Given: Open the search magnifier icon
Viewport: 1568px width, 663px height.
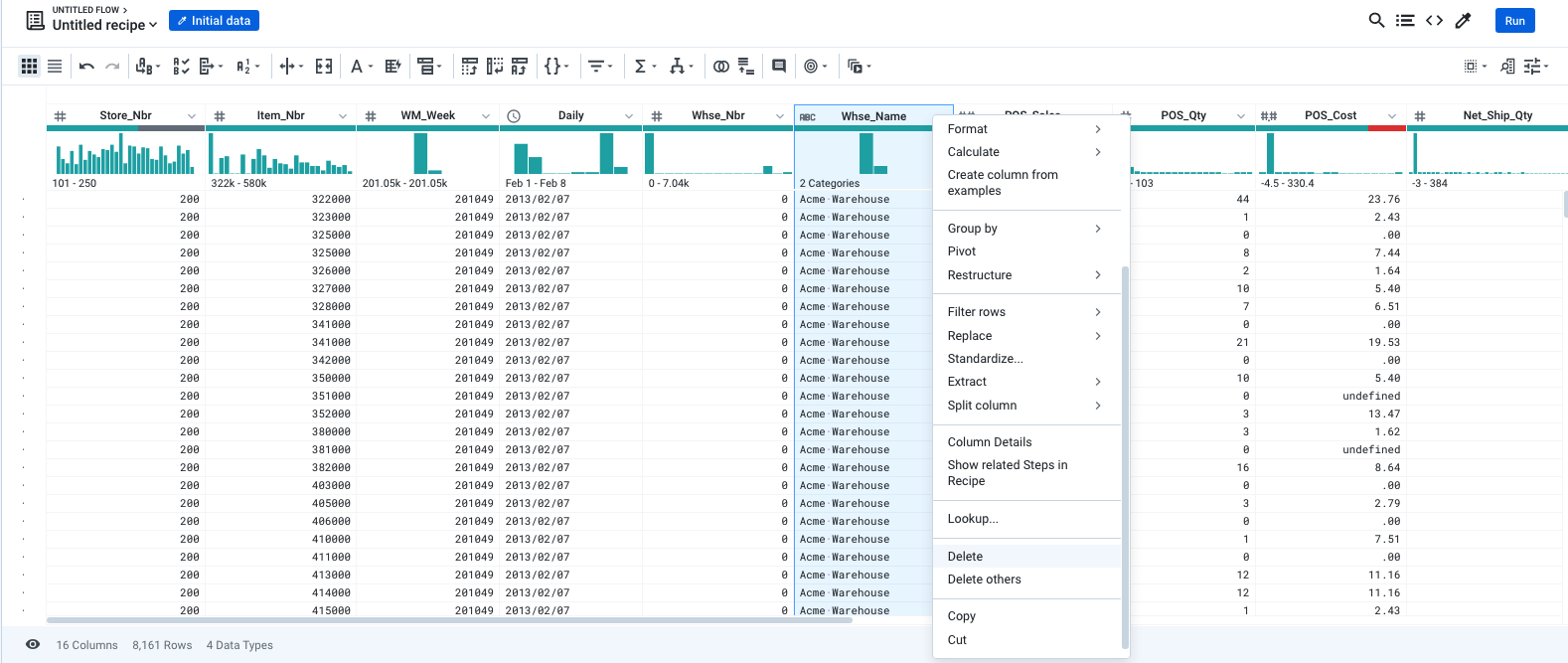Looking at the screenshot, I should (1376, 20).
